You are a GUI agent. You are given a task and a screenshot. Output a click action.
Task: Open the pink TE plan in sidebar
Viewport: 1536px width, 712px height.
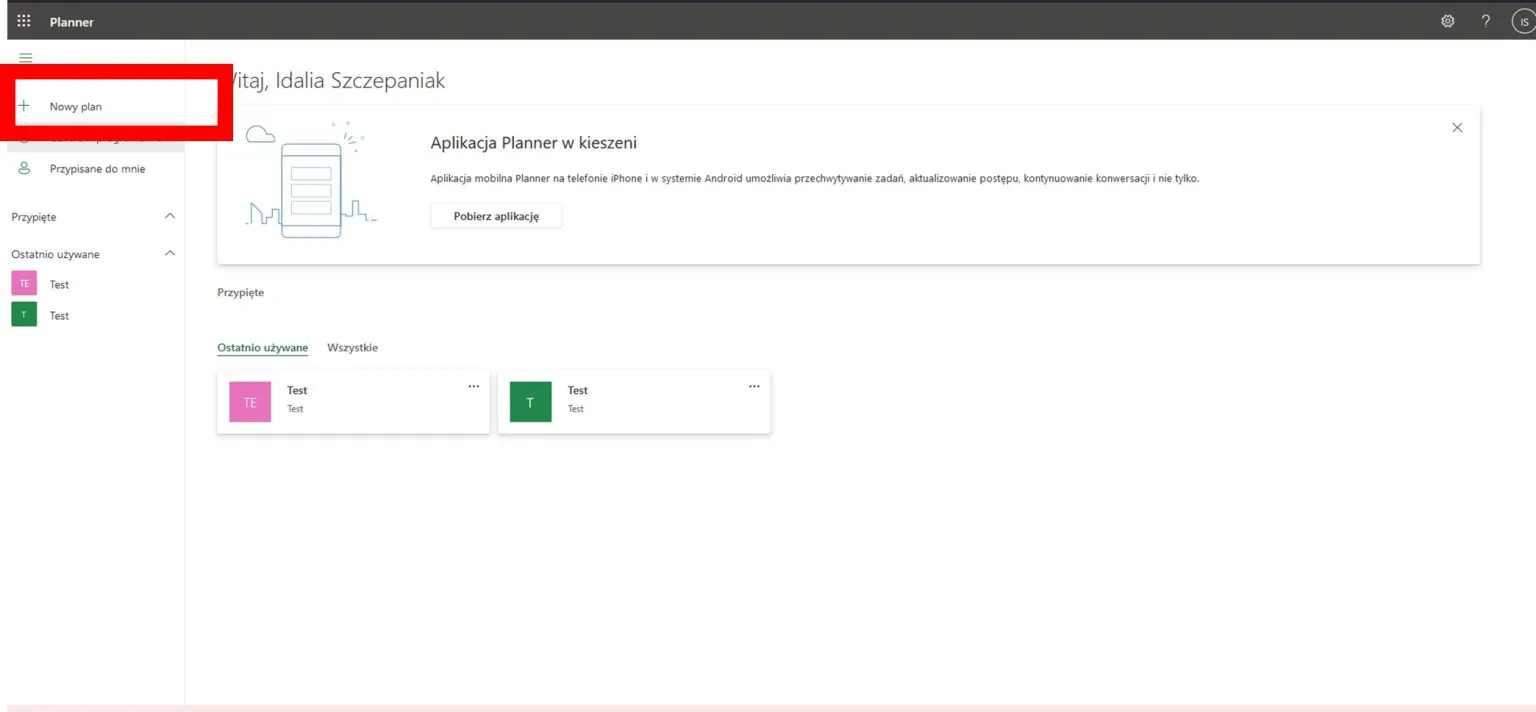point(24,284)
